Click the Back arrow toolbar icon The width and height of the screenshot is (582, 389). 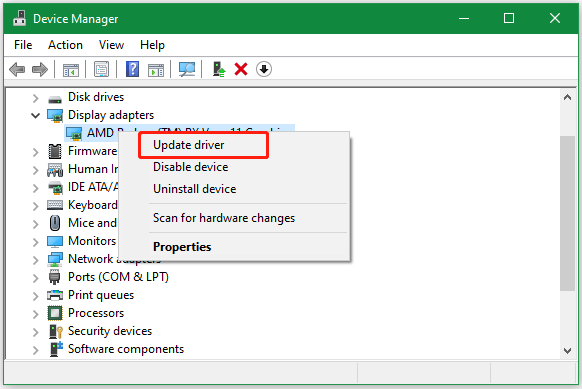pos(17,69)
